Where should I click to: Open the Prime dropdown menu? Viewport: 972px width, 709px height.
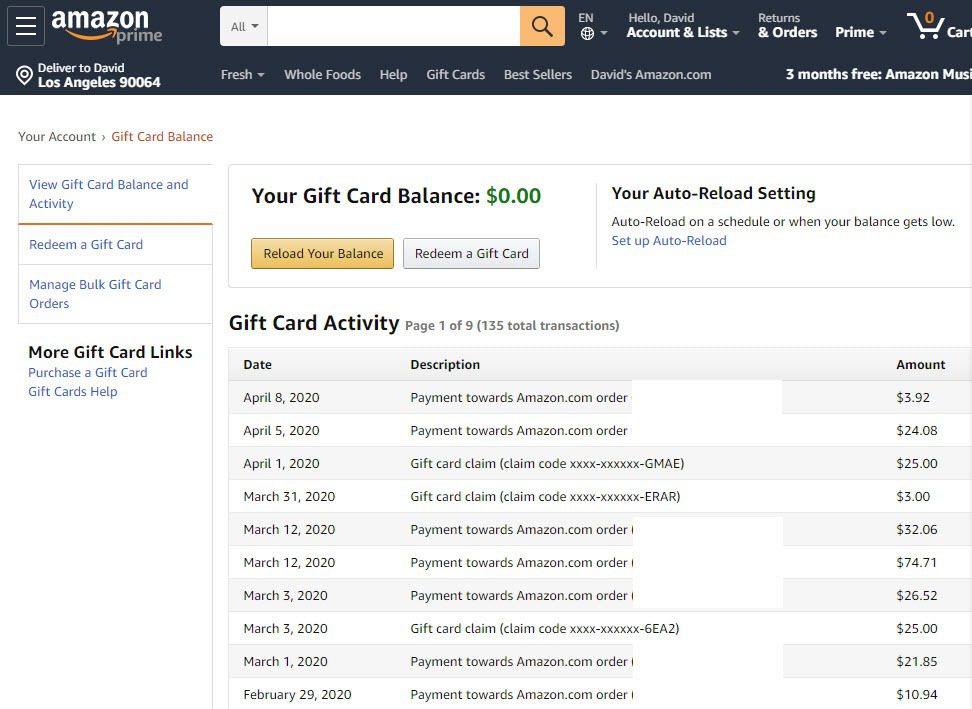click(860, 32)
